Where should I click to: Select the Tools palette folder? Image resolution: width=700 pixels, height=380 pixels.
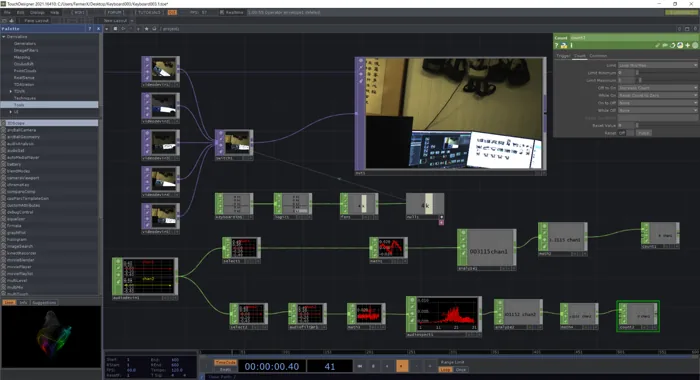coord(49,105)
